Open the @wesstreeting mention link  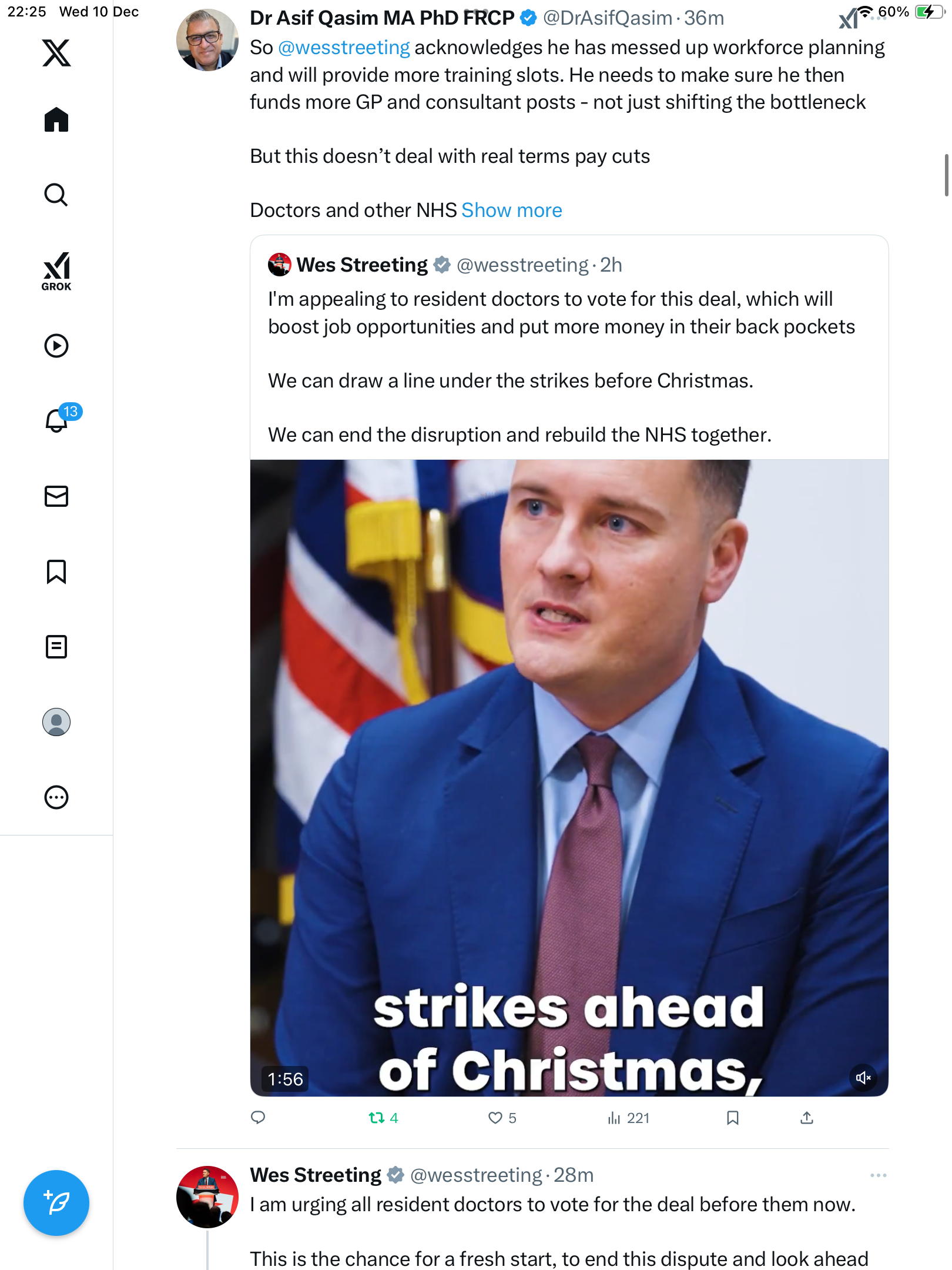[x=344, y=47]
